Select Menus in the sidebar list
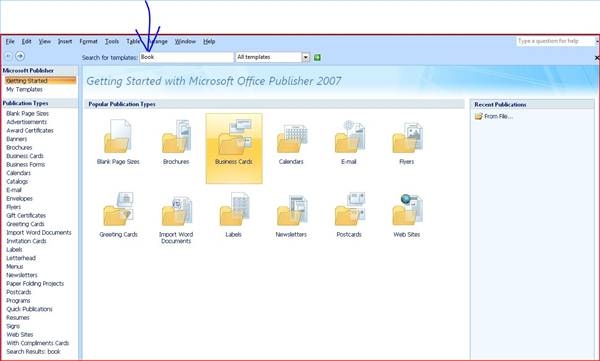Screen dimensions: 600x361 (x=15, y=266)
